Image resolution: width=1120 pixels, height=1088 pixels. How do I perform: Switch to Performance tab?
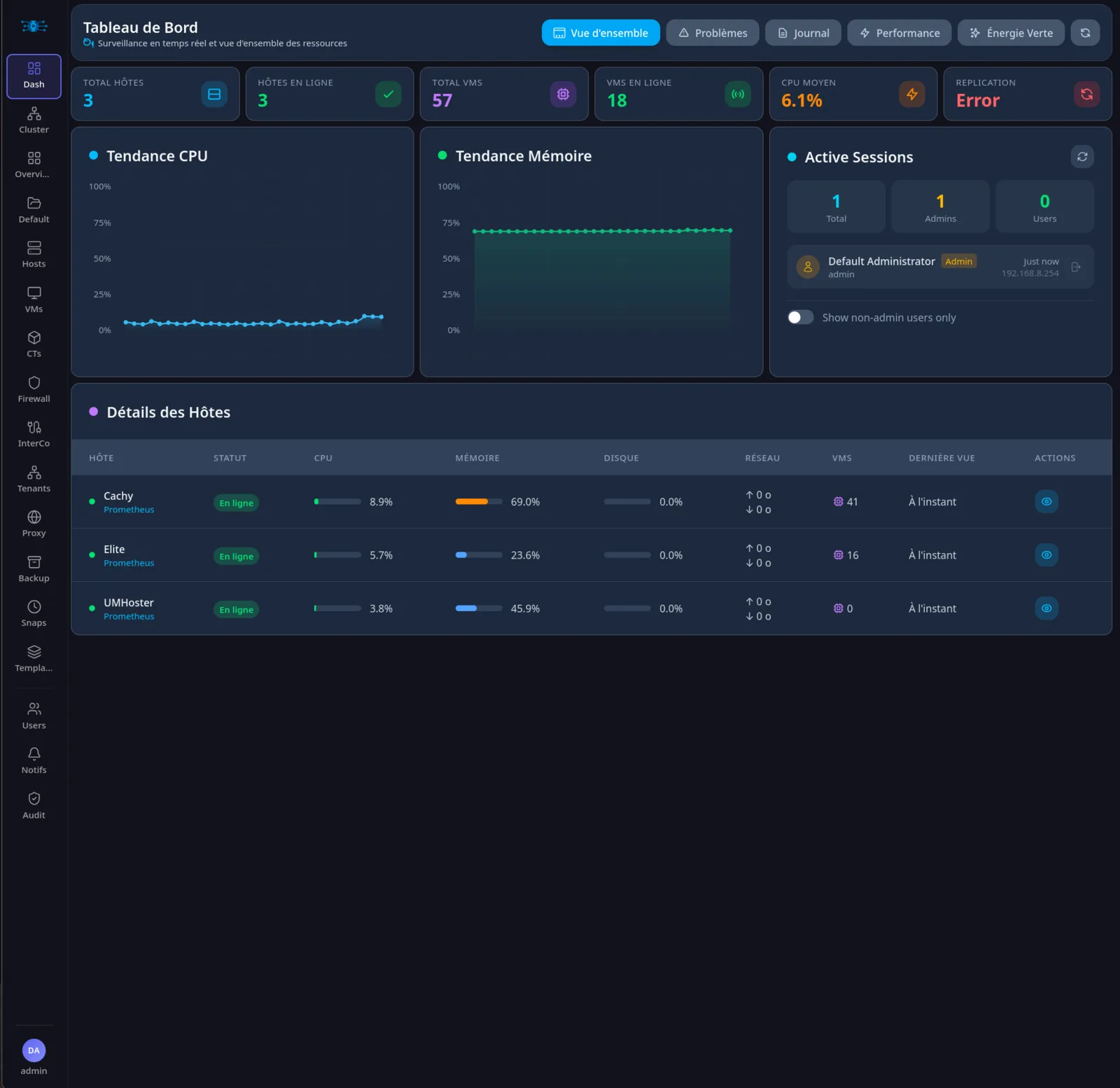click(x=899, y=33)
